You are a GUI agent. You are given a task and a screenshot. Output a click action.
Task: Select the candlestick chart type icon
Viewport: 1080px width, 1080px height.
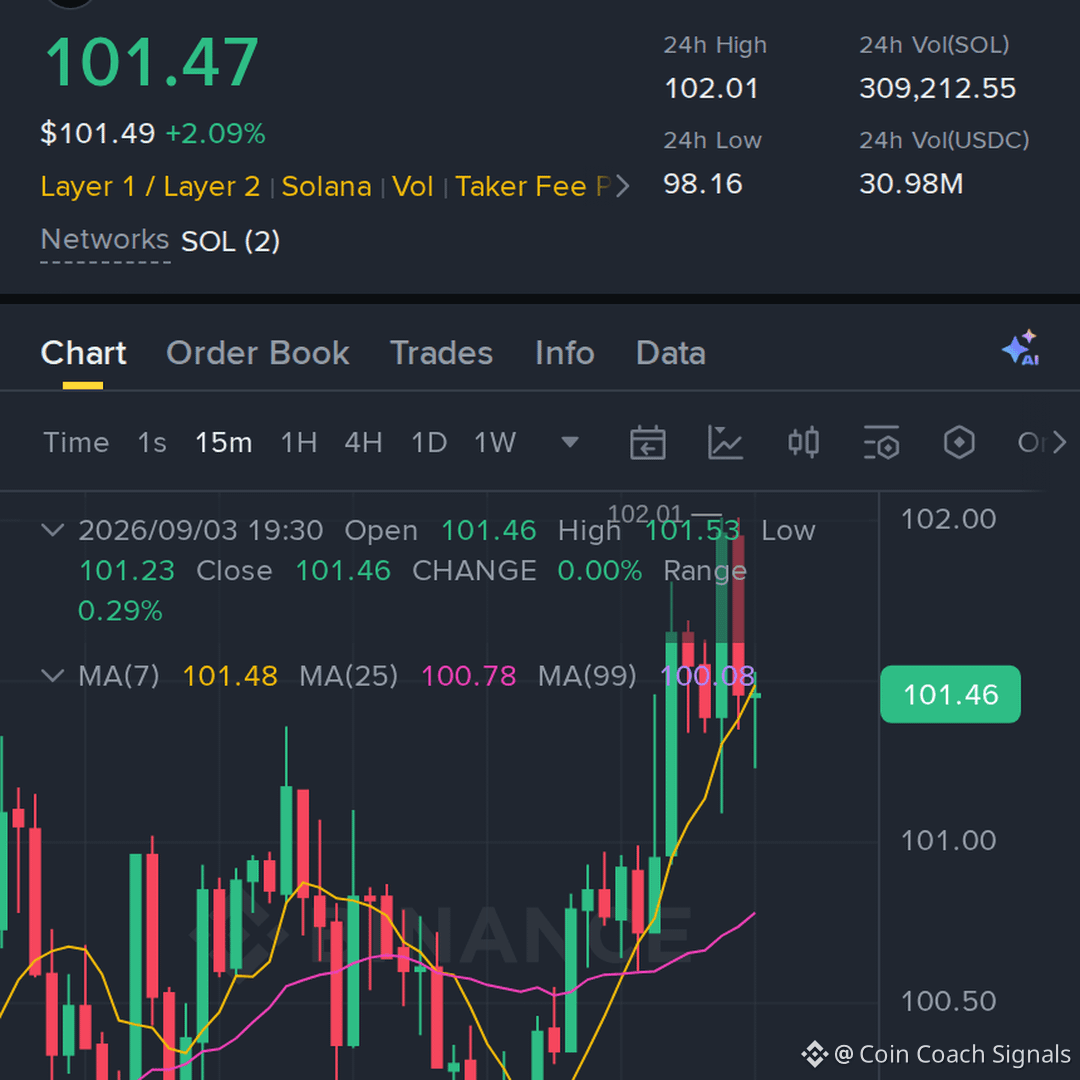tap(803, 442)
